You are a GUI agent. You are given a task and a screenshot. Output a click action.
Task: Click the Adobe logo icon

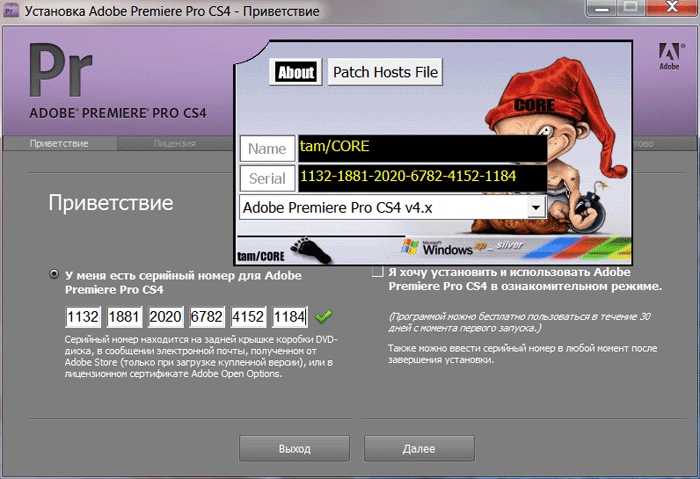(670, 56)
